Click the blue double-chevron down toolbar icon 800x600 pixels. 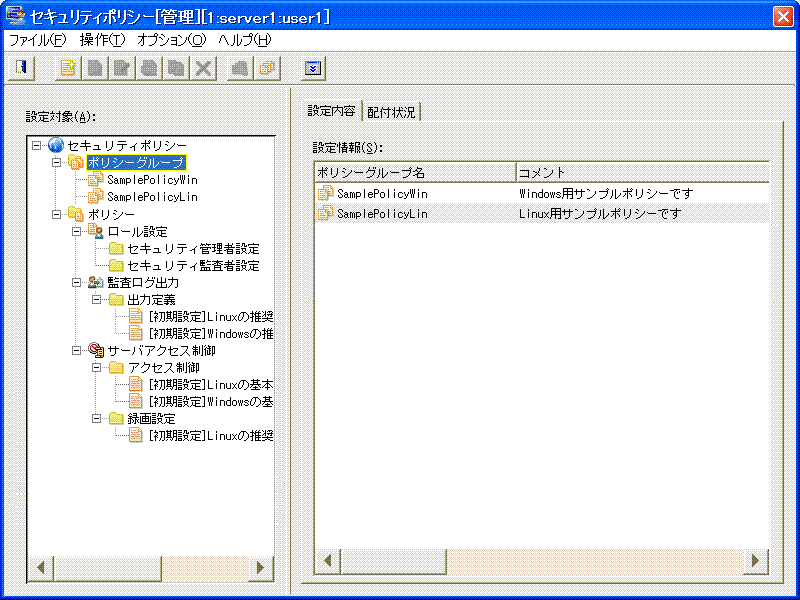[x=313, y=68]
